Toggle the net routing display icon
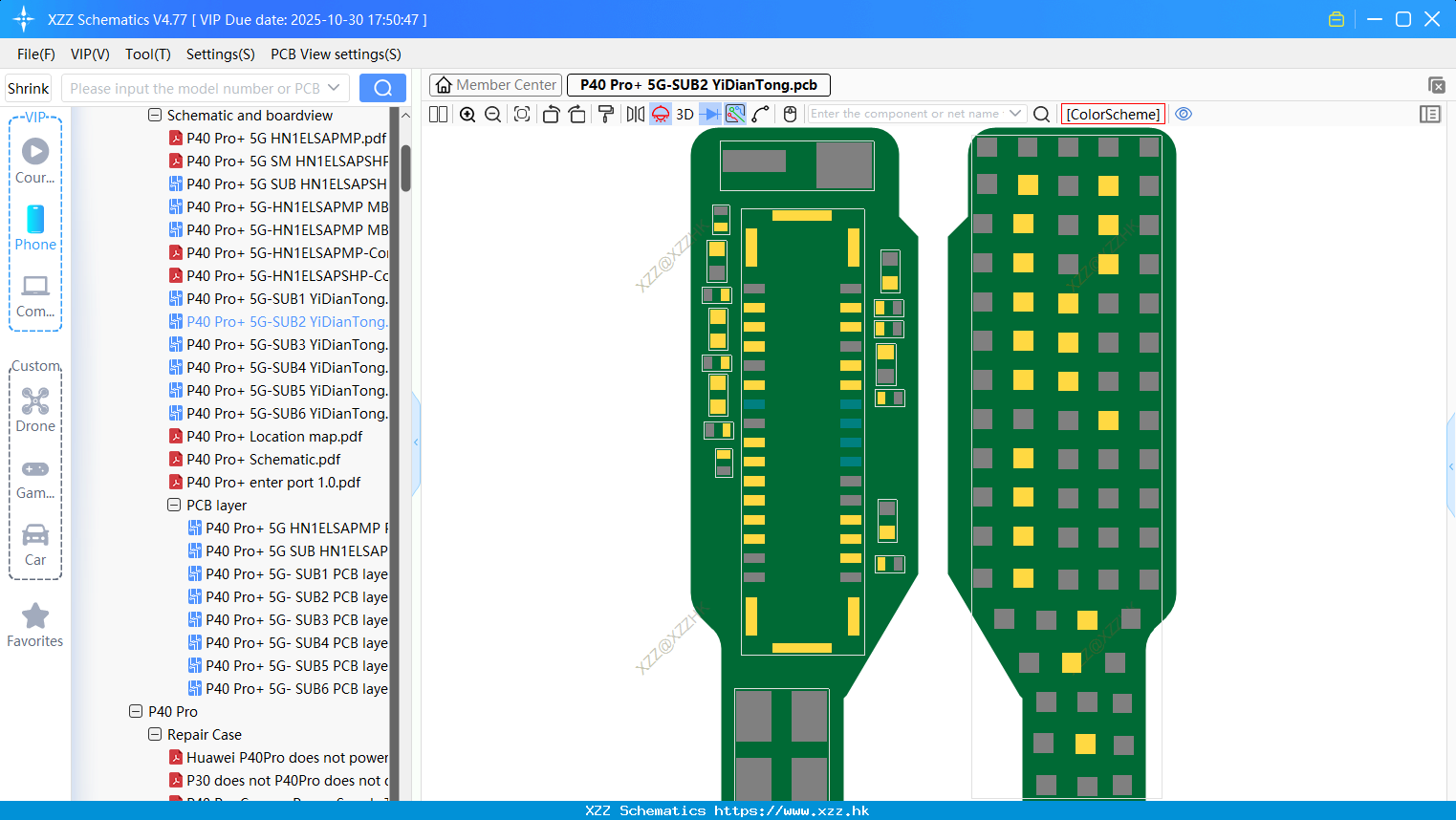1456x820 pixels. click(735, 114)
